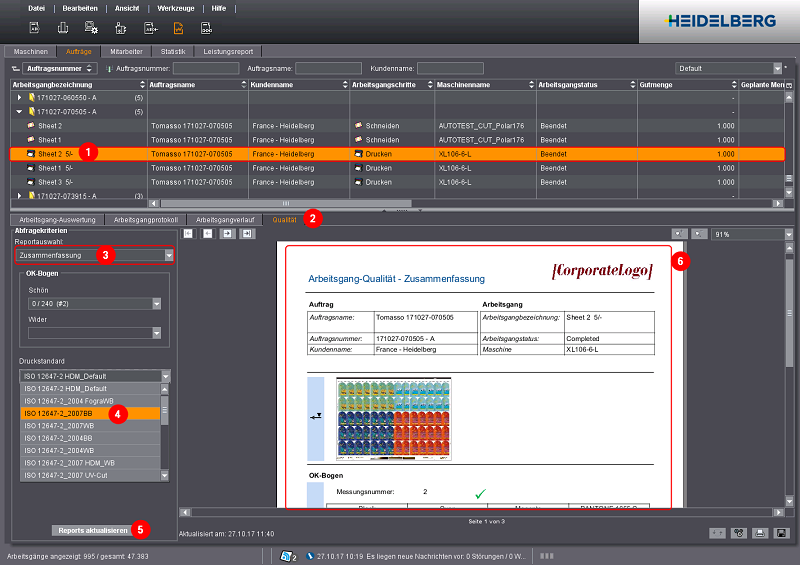Open the Schön OK-Bogen dropdown
The image size is (800, 565).
click(156, 304)
